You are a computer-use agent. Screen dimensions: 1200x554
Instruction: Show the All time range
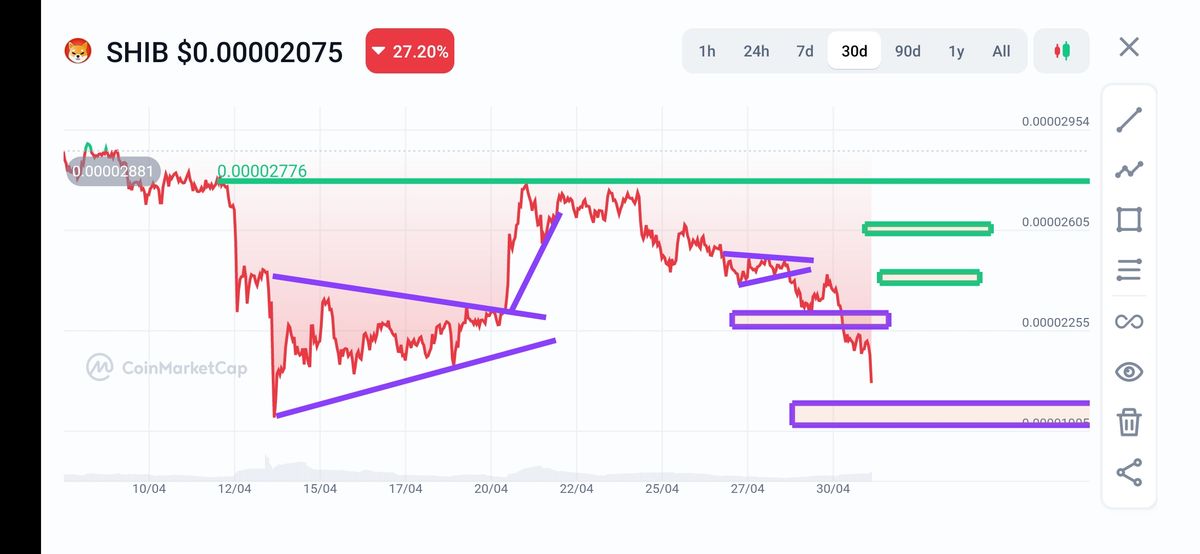click(x=1001, y=51)
